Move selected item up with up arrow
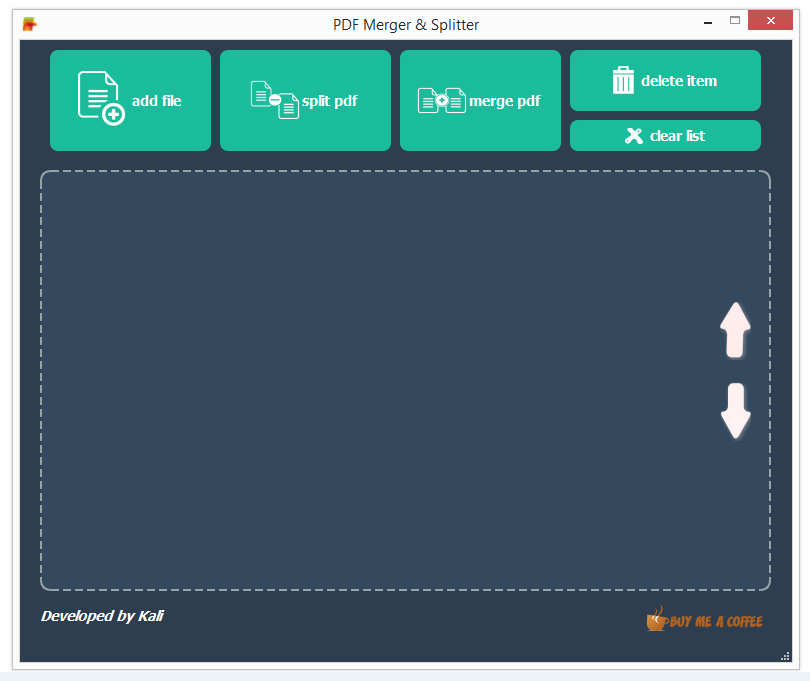 click(735, 330)
